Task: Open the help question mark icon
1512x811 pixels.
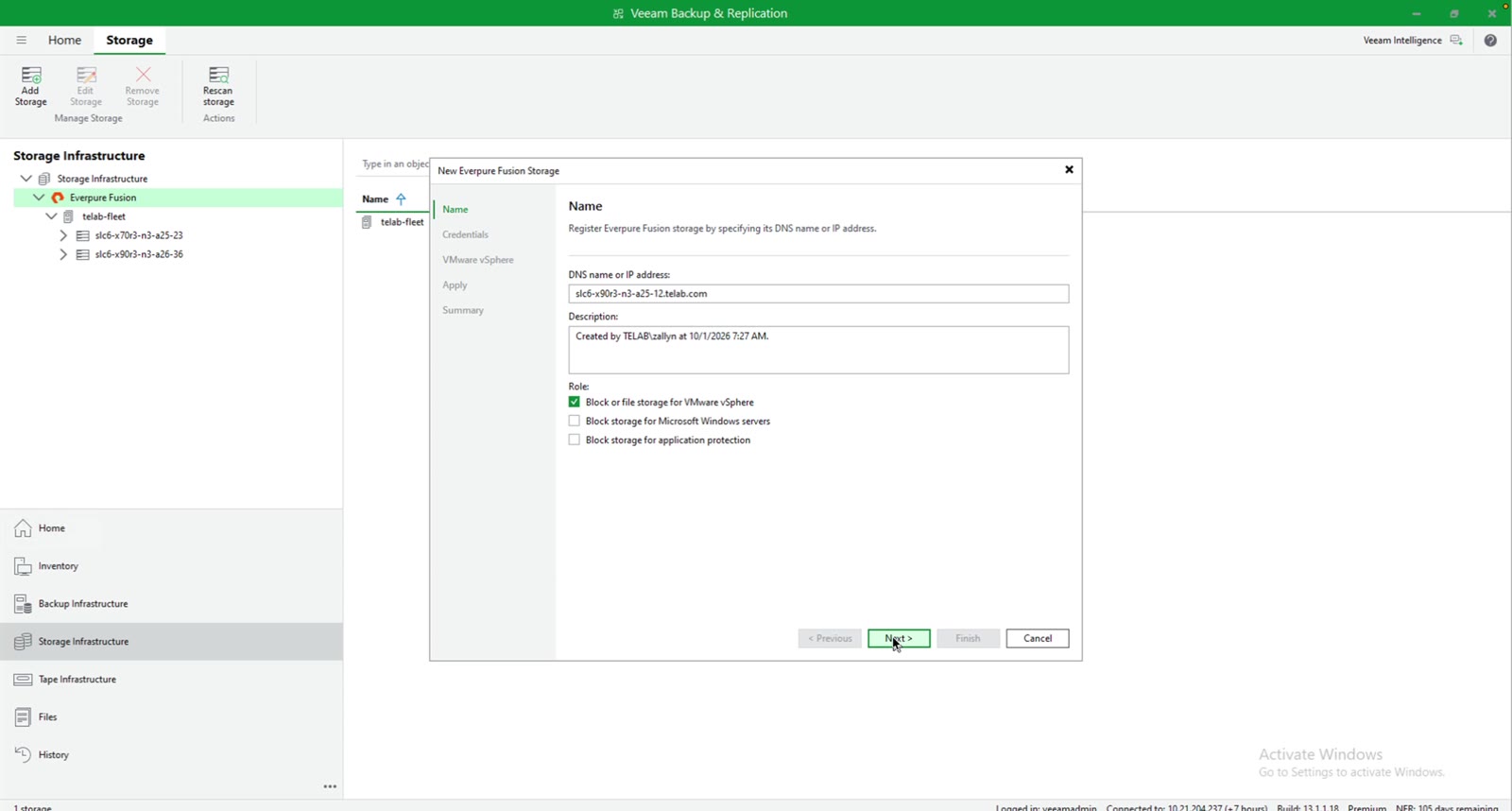Action: [1490, 40]
